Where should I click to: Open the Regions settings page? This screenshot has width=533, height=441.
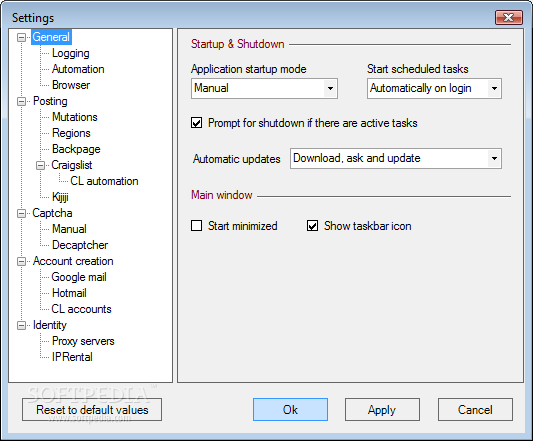71,133
